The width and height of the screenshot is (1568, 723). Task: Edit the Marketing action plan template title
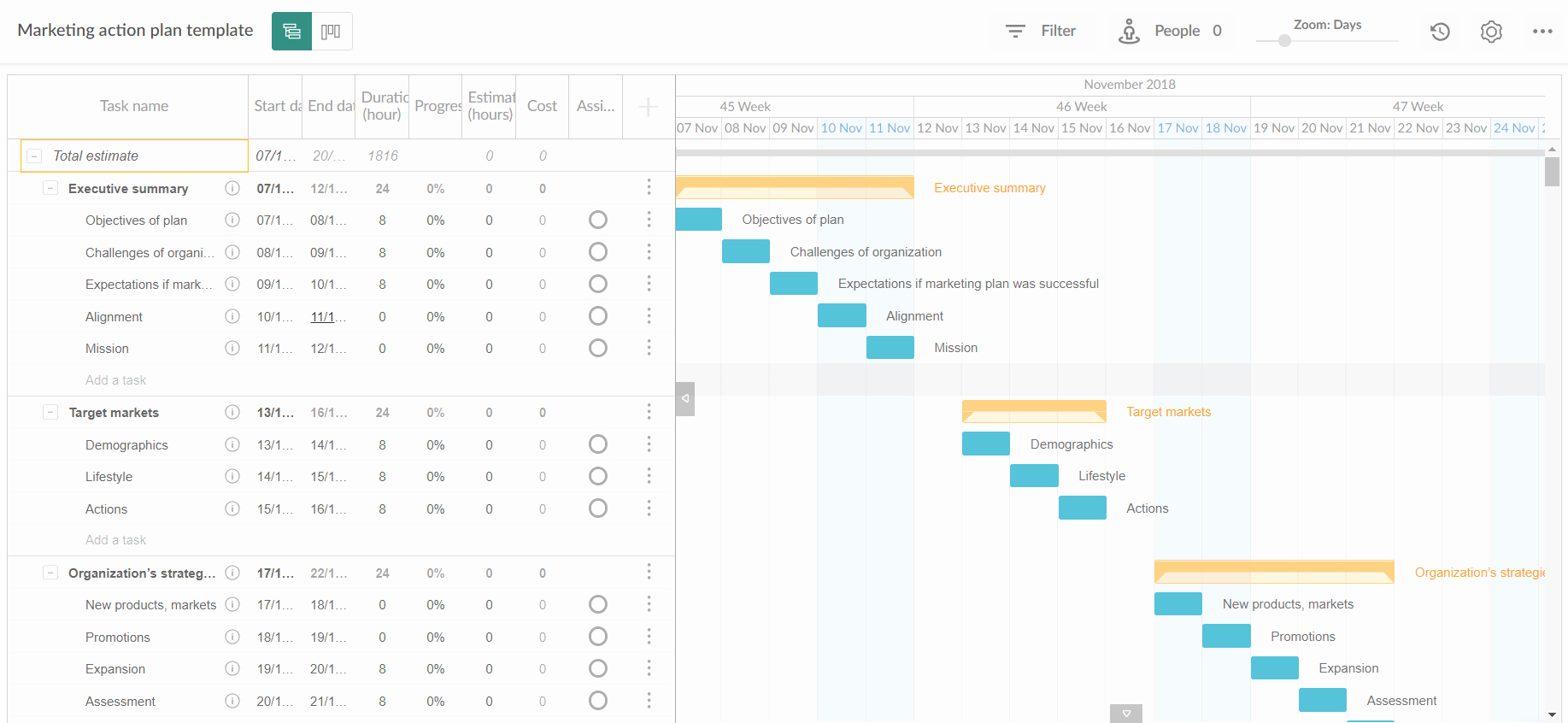[135, 31]
